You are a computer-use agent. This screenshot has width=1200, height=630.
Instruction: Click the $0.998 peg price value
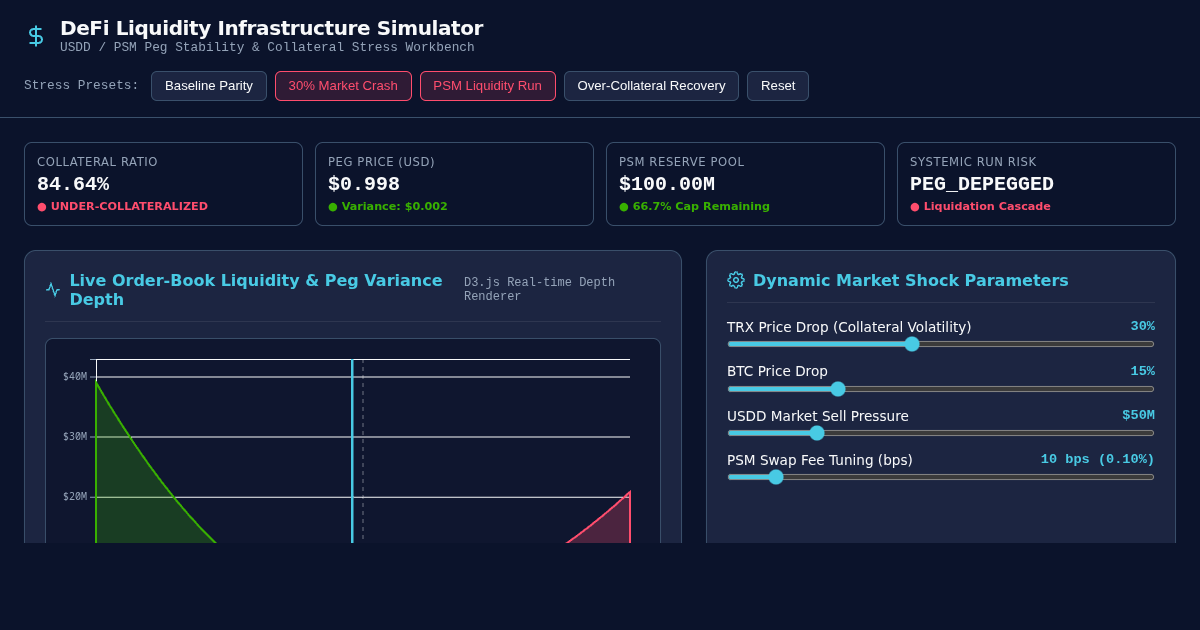pyautogui.click(x=364, y=184)
